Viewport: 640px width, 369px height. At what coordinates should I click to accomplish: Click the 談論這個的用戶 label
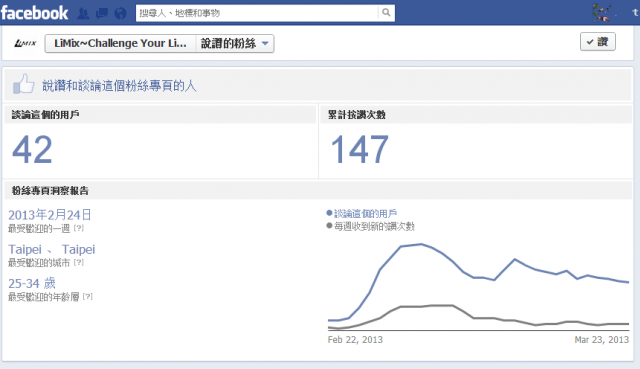tap(45, 115)
